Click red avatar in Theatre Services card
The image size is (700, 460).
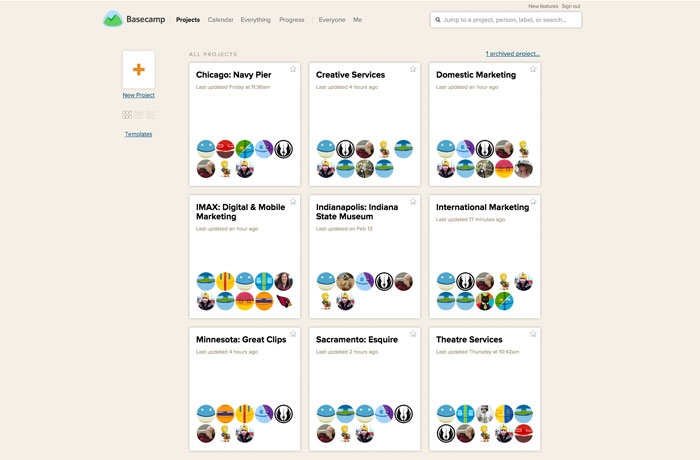pos(523,433)
